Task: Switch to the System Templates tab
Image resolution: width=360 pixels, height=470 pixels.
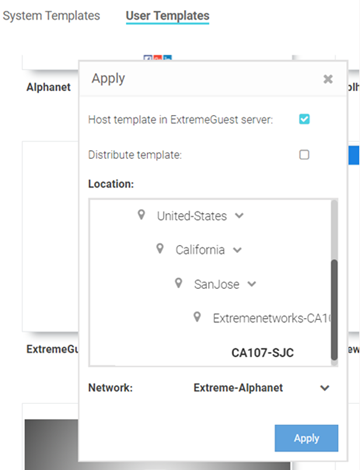Action: tap(51, 16)
